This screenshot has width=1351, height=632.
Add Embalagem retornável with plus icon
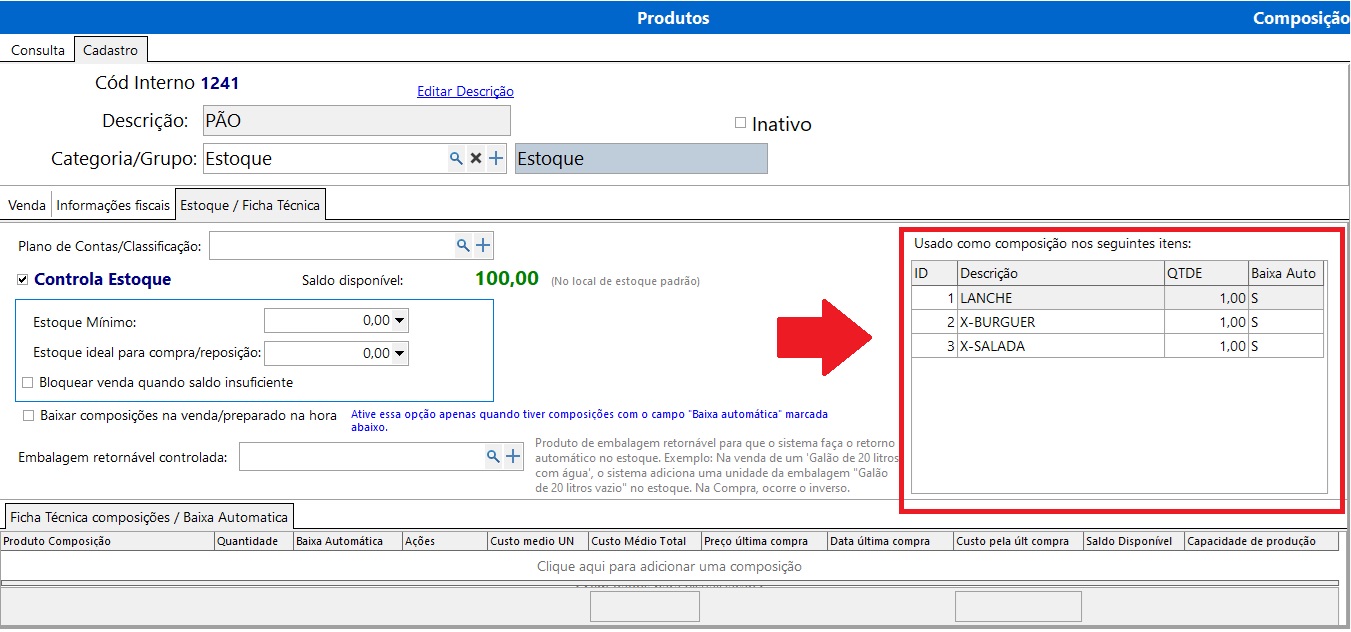[x=513, y=457]
